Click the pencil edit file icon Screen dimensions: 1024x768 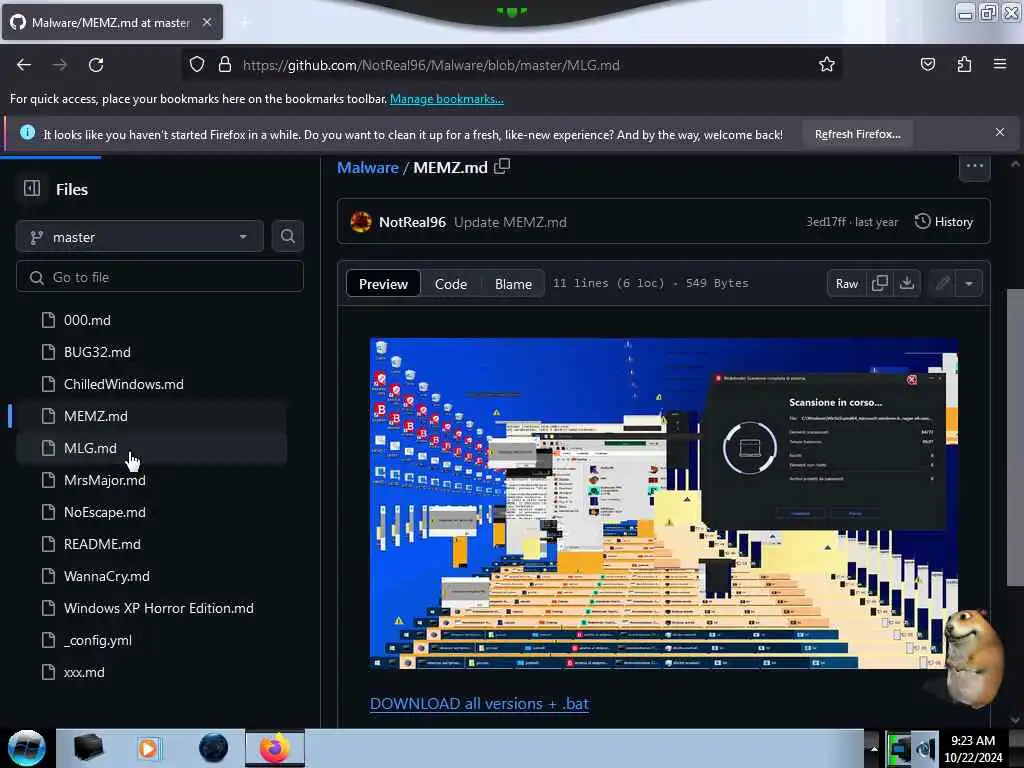point(942,283)
